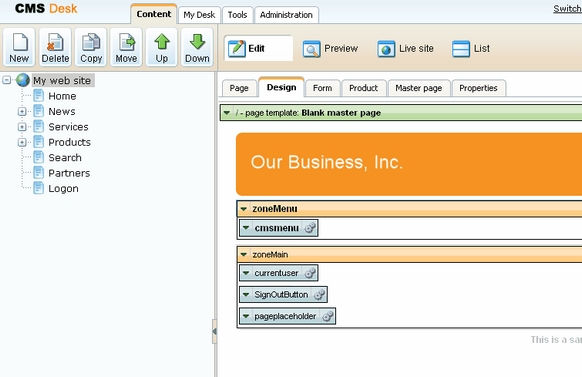Switch to the Master page tab
Image resolution: width=582 pixels, height=377 pixels.
(x=419, y=88)
